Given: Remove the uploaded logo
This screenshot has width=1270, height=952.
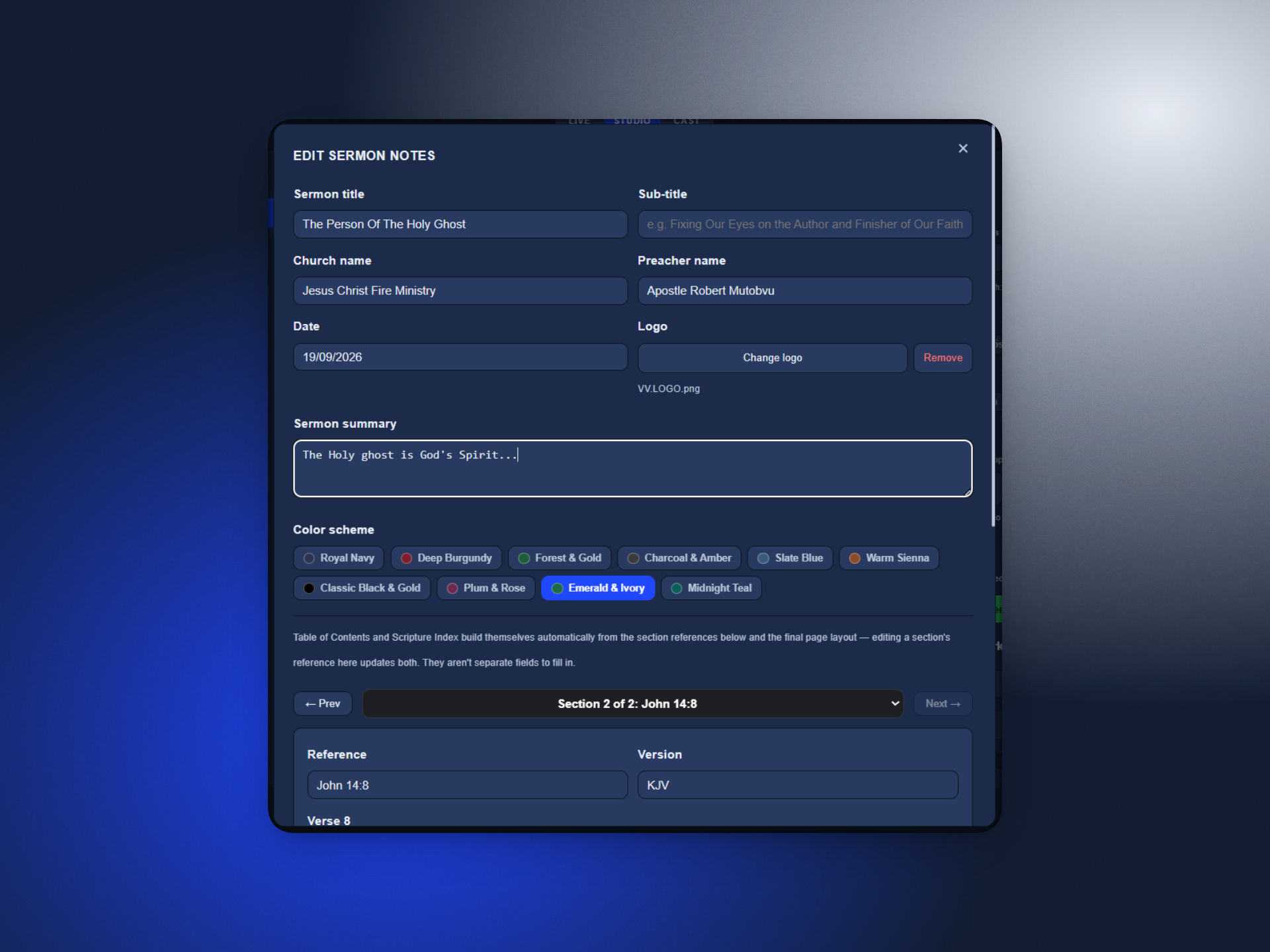Looking at the screenshot, I should [943, 358].
